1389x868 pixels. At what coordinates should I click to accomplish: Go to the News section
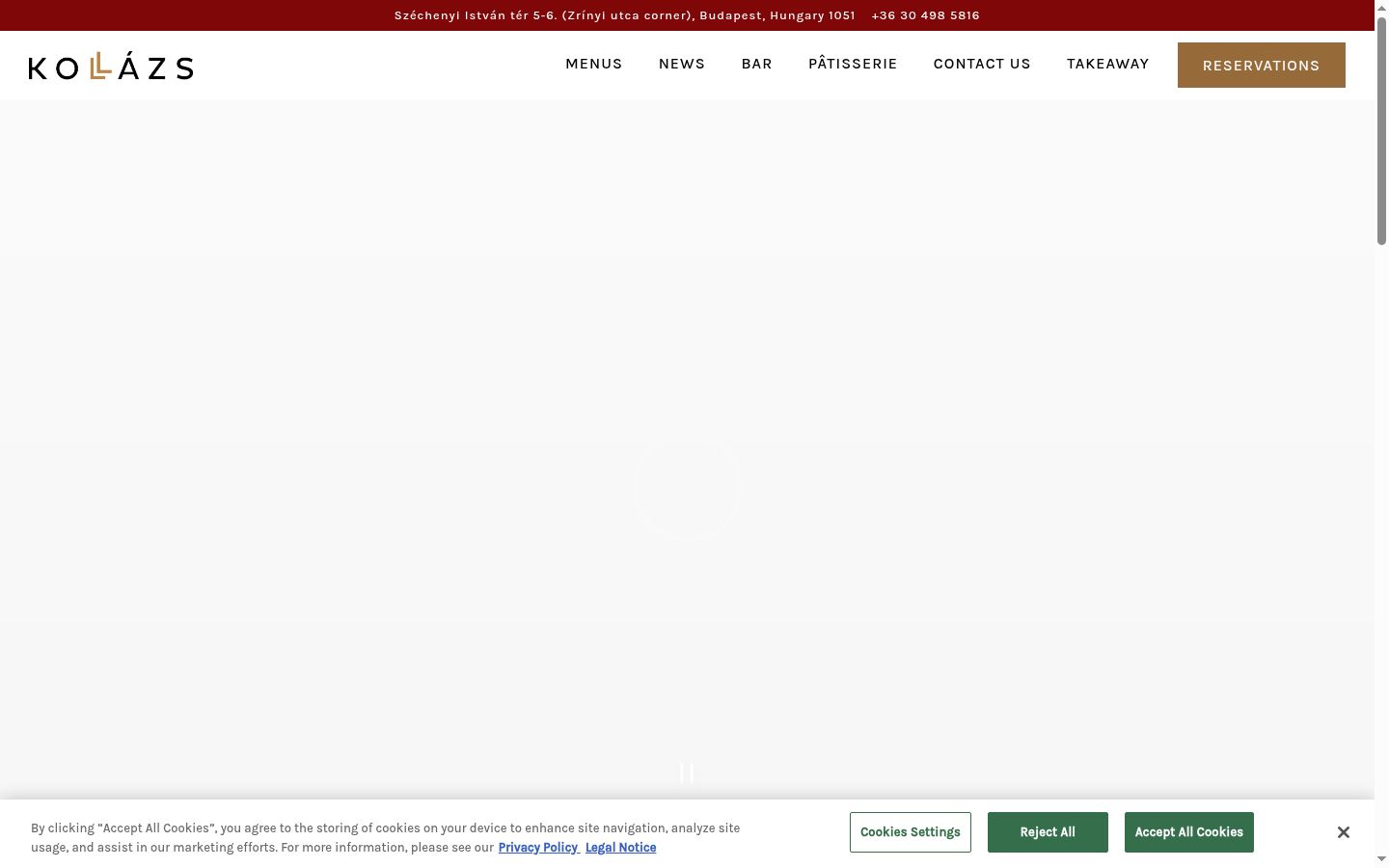pyautogui.click(x=682, y=64)
